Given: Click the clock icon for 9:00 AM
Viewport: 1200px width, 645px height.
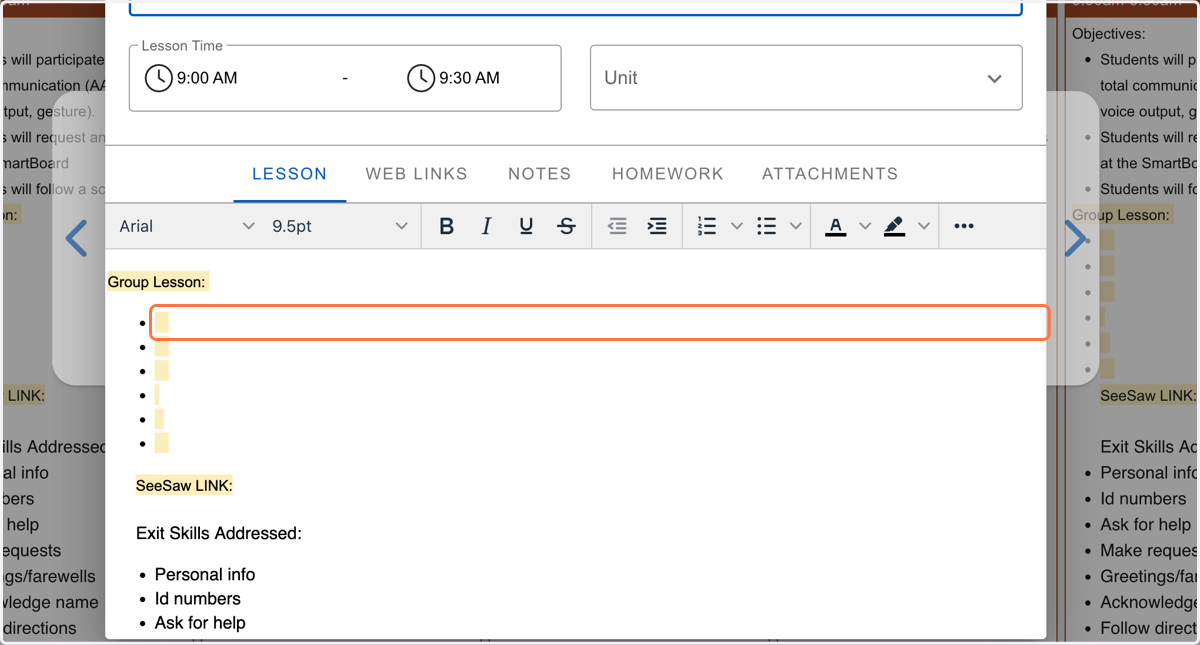Looking at the screenshot, I should coord(158,78).
